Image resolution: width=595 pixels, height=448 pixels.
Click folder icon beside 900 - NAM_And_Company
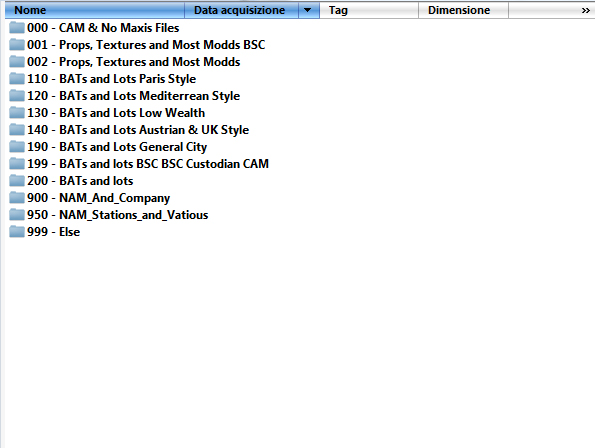click(x=17, y=198)
